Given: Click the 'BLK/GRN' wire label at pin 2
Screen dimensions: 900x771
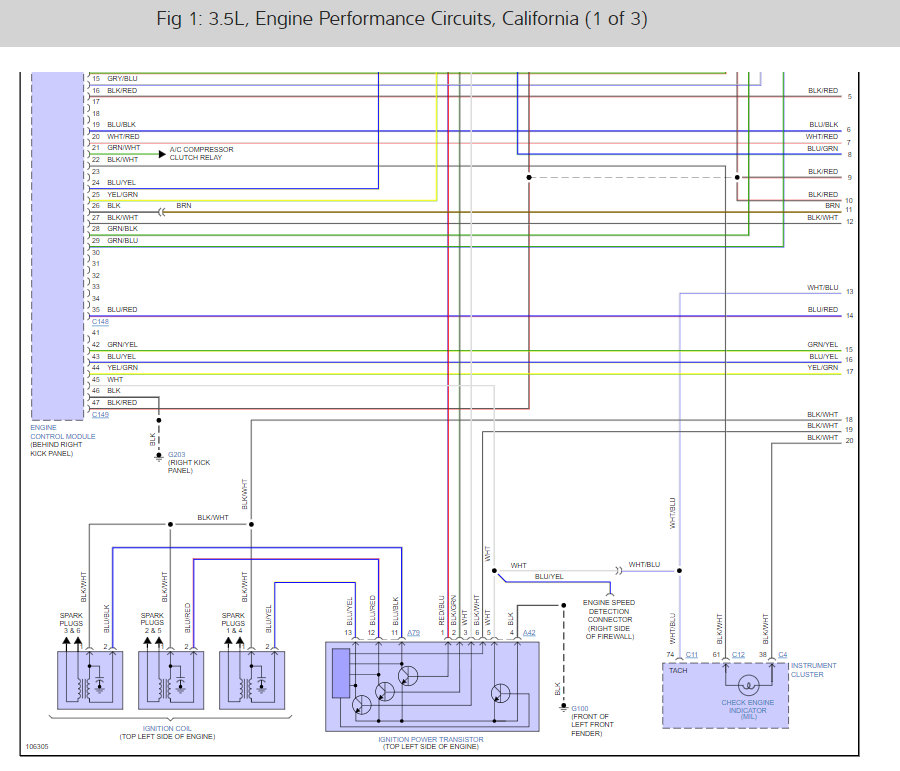Looking at the screenshot, I should point(453,610).
